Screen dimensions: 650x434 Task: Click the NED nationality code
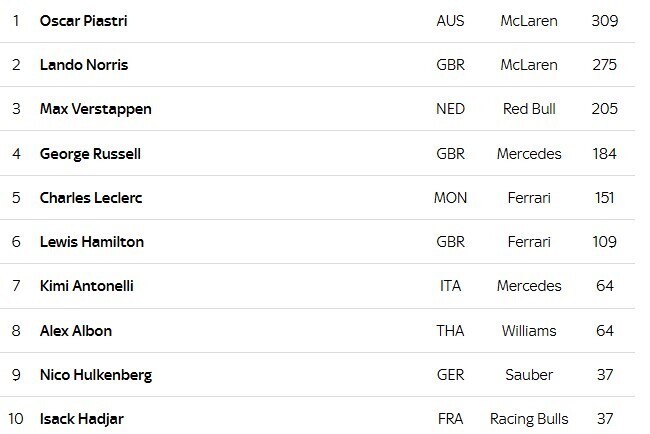point(450,109)
